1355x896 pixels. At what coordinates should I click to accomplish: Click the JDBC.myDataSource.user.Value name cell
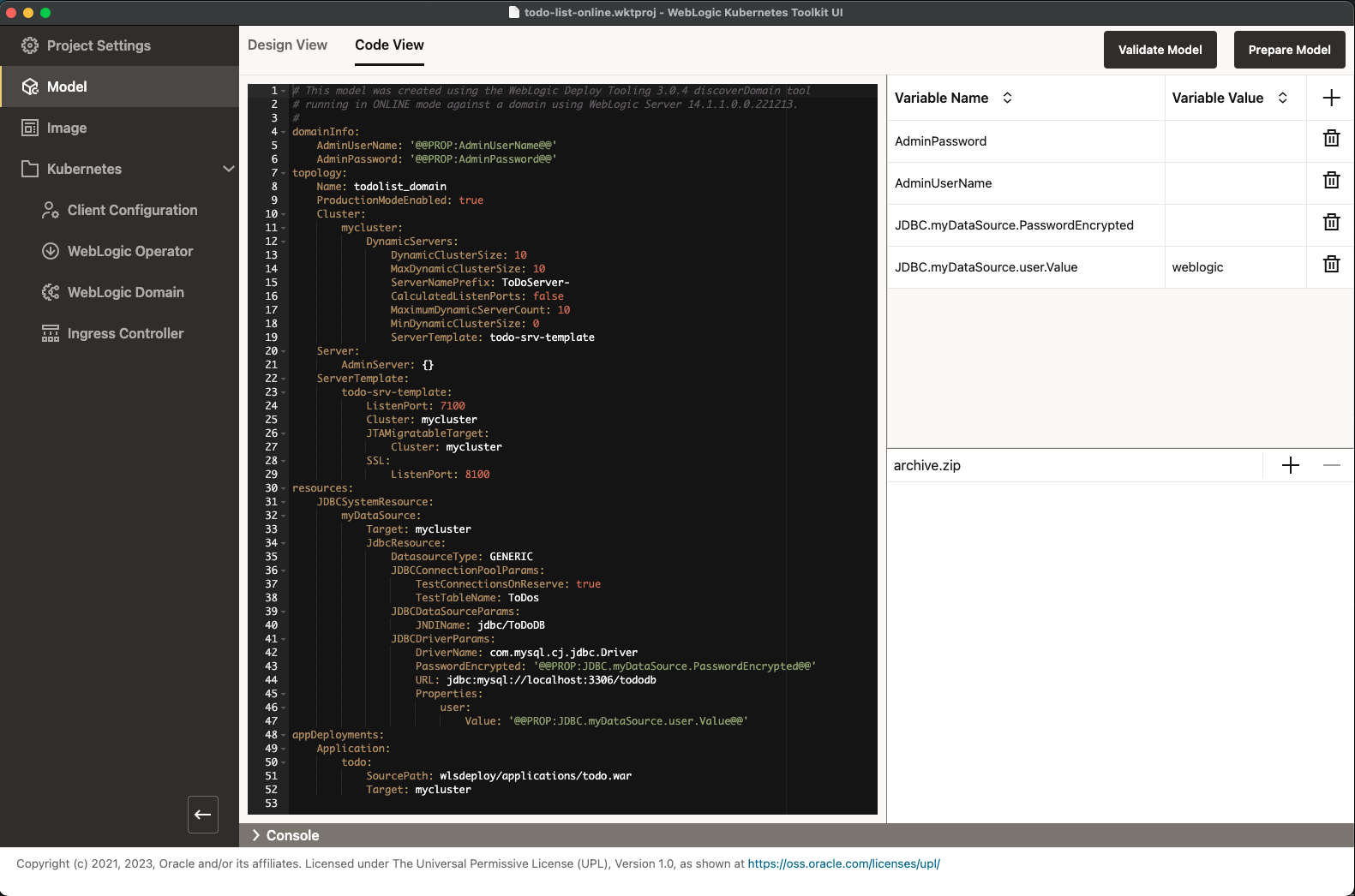(1026, 267)
